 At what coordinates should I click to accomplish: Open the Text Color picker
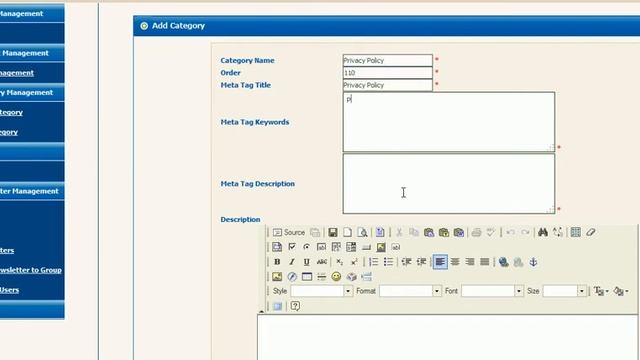[601, 291]
